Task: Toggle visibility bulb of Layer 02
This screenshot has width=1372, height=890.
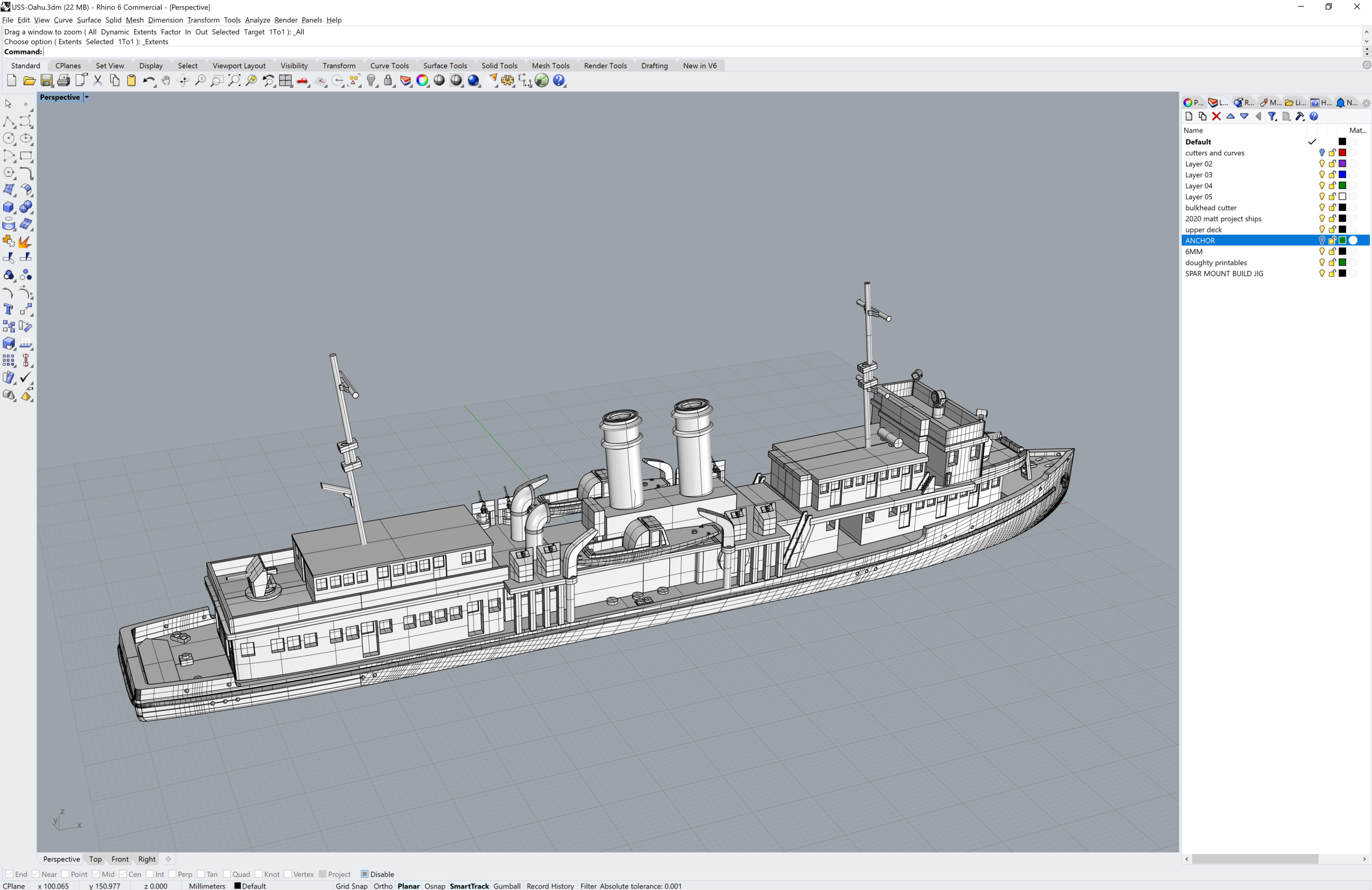Action: click(x=1322, y=164)
